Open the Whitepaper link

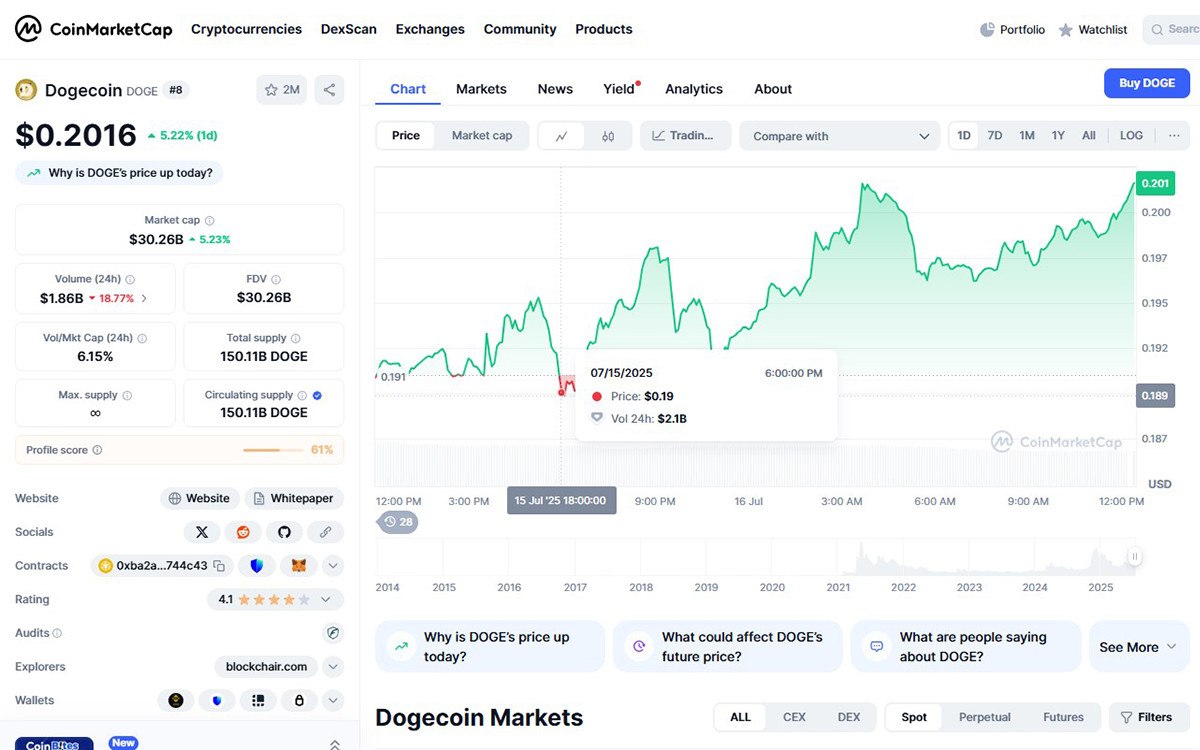(294, 498)
